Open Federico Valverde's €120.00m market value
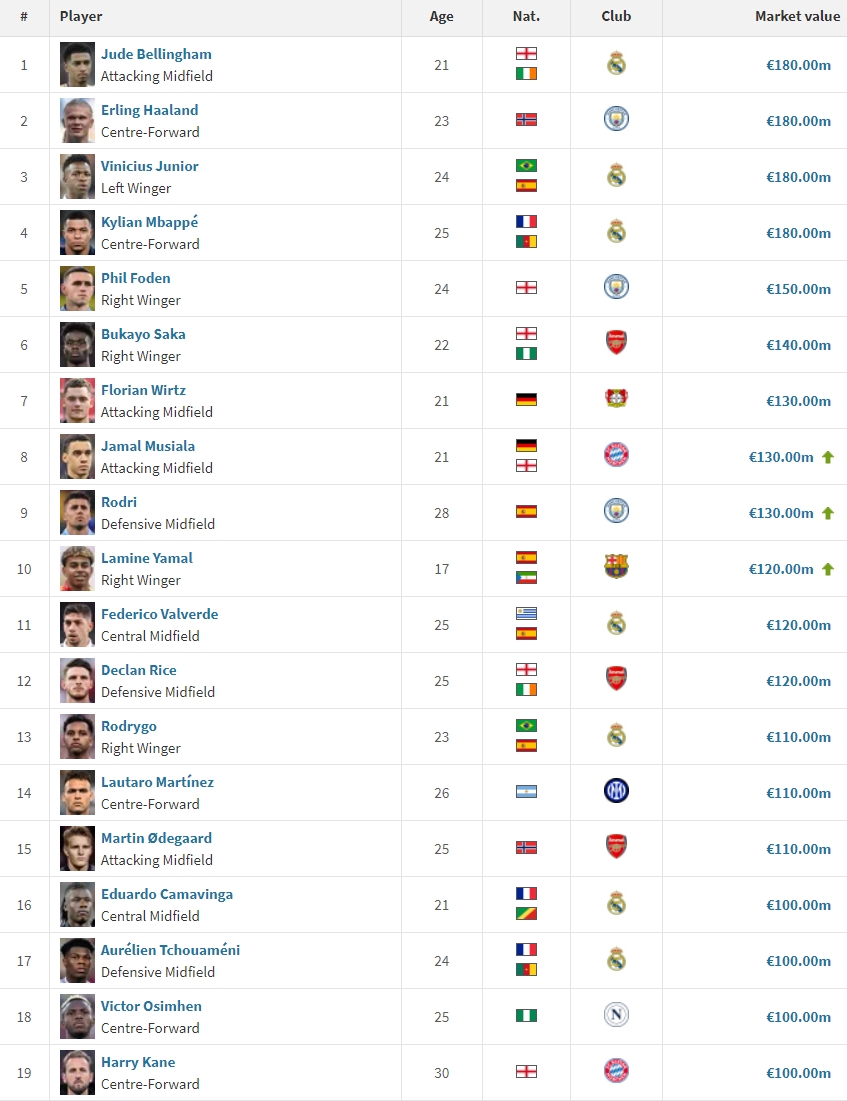 (798, 625)
